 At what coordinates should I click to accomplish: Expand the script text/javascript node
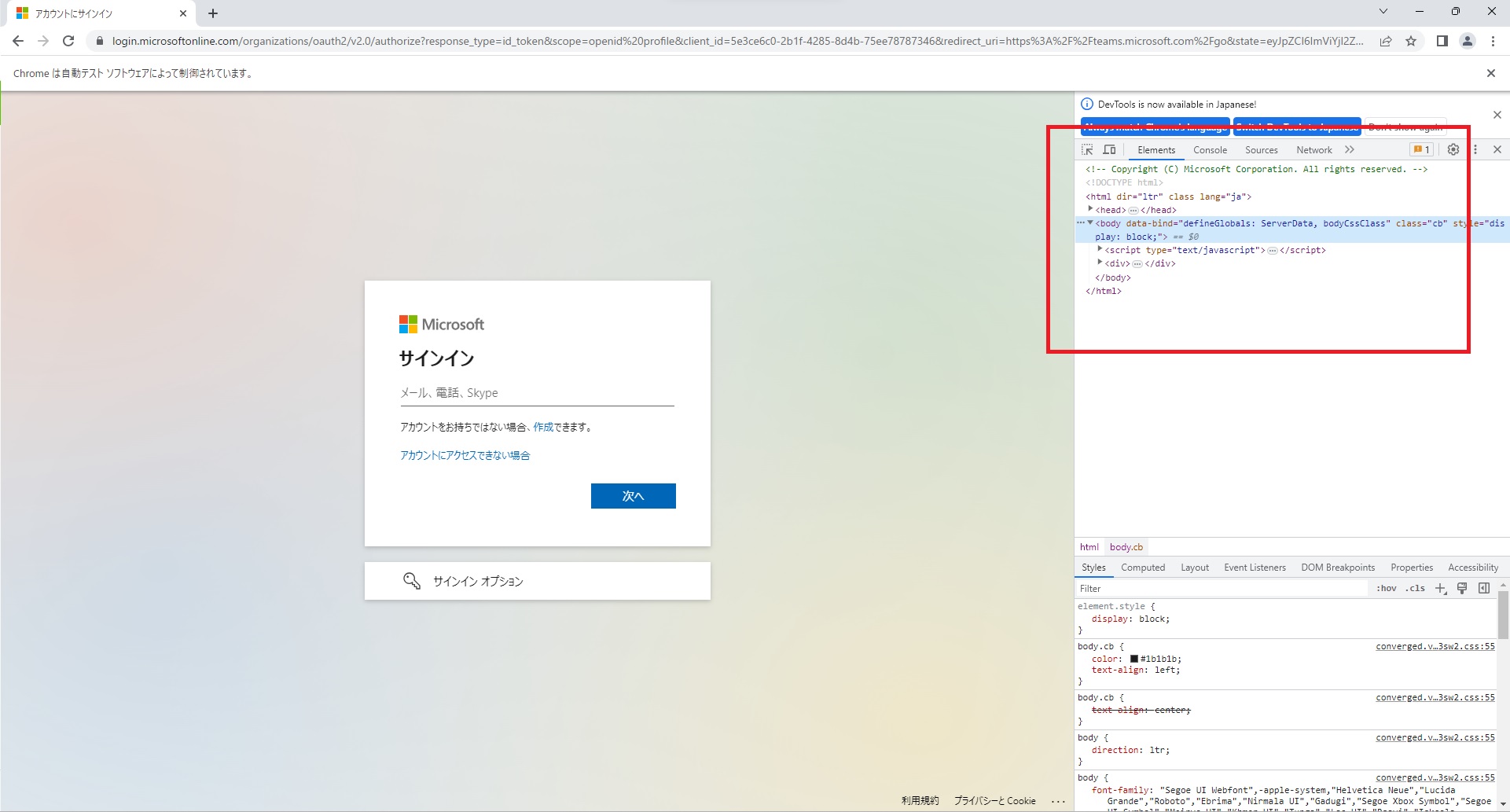(x=1100, y=249)
